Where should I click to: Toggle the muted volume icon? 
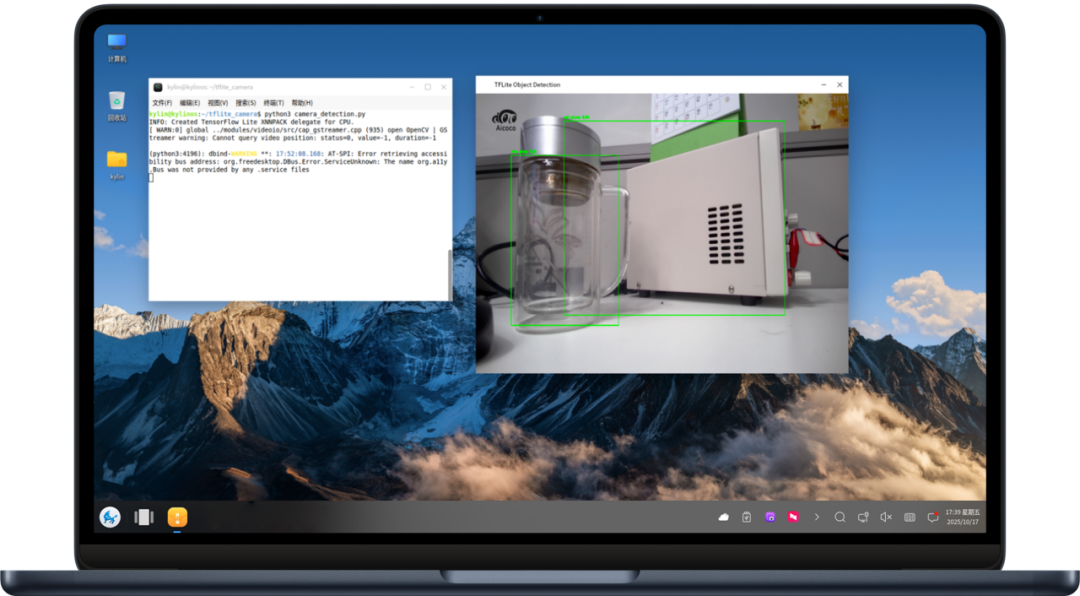click(x=886, y=517)
